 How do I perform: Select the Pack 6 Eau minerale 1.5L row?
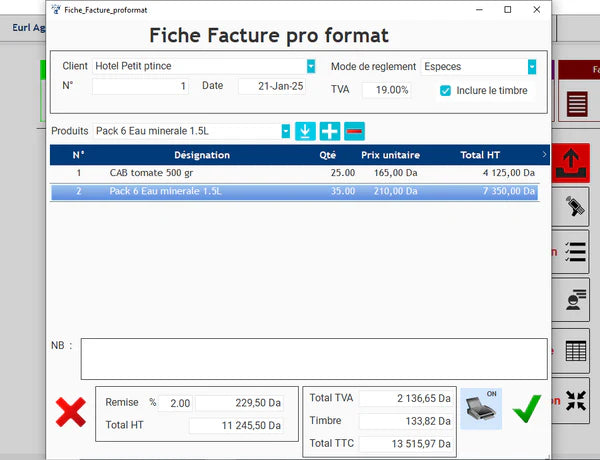[295, 192]
